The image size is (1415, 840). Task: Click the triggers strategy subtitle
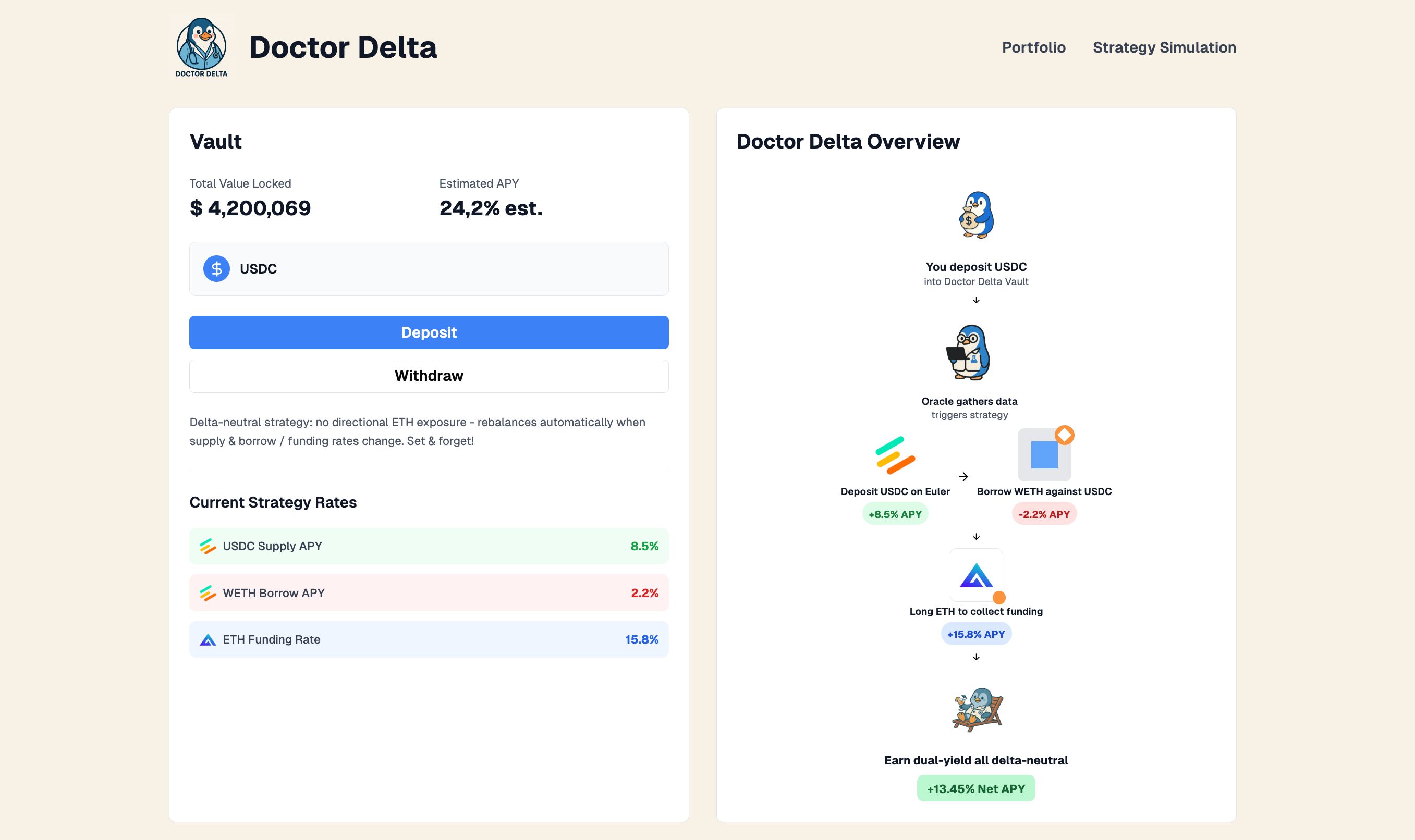[969, 415]
